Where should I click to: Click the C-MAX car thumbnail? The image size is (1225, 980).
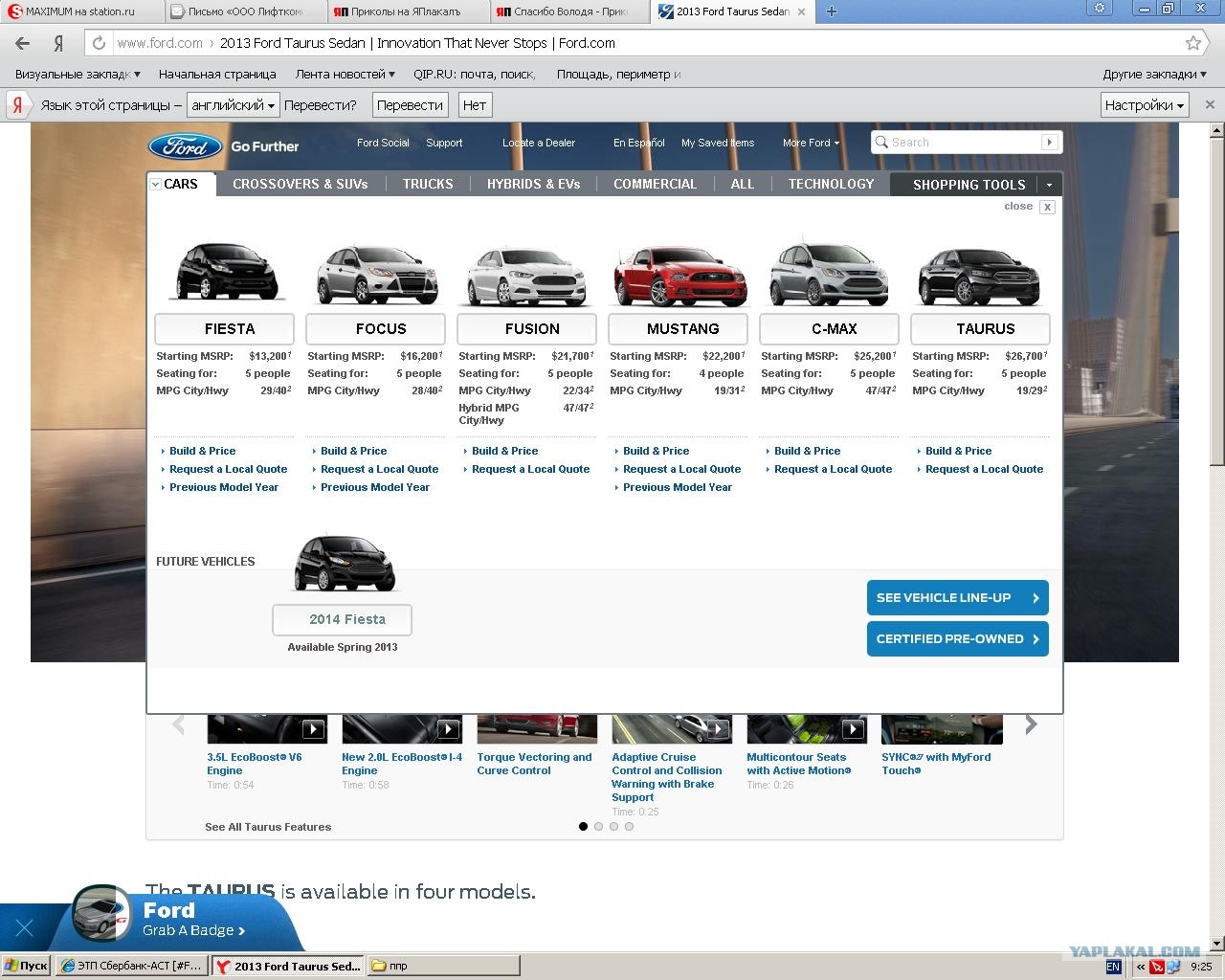[830, 273]
